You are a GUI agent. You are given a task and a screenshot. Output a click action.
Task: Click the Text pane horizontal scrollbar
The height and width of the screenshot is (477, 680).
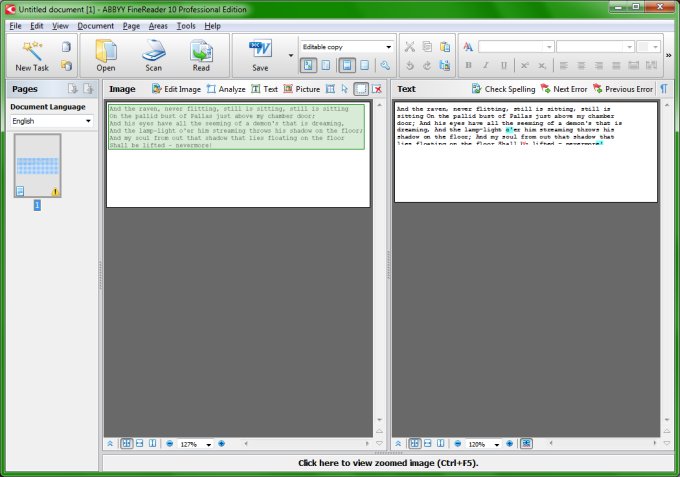coord(603,444)
